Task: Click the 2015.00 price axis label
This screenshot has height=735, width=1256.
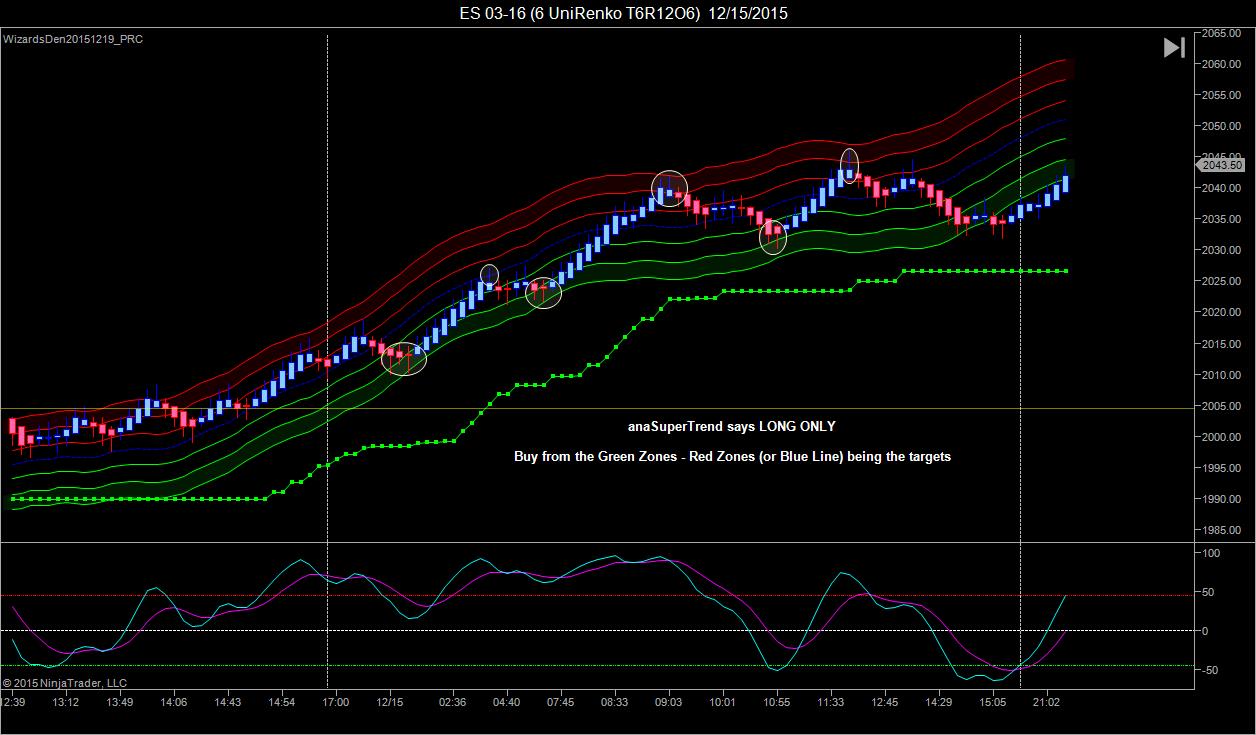Action: click(x=1221, y=344)
